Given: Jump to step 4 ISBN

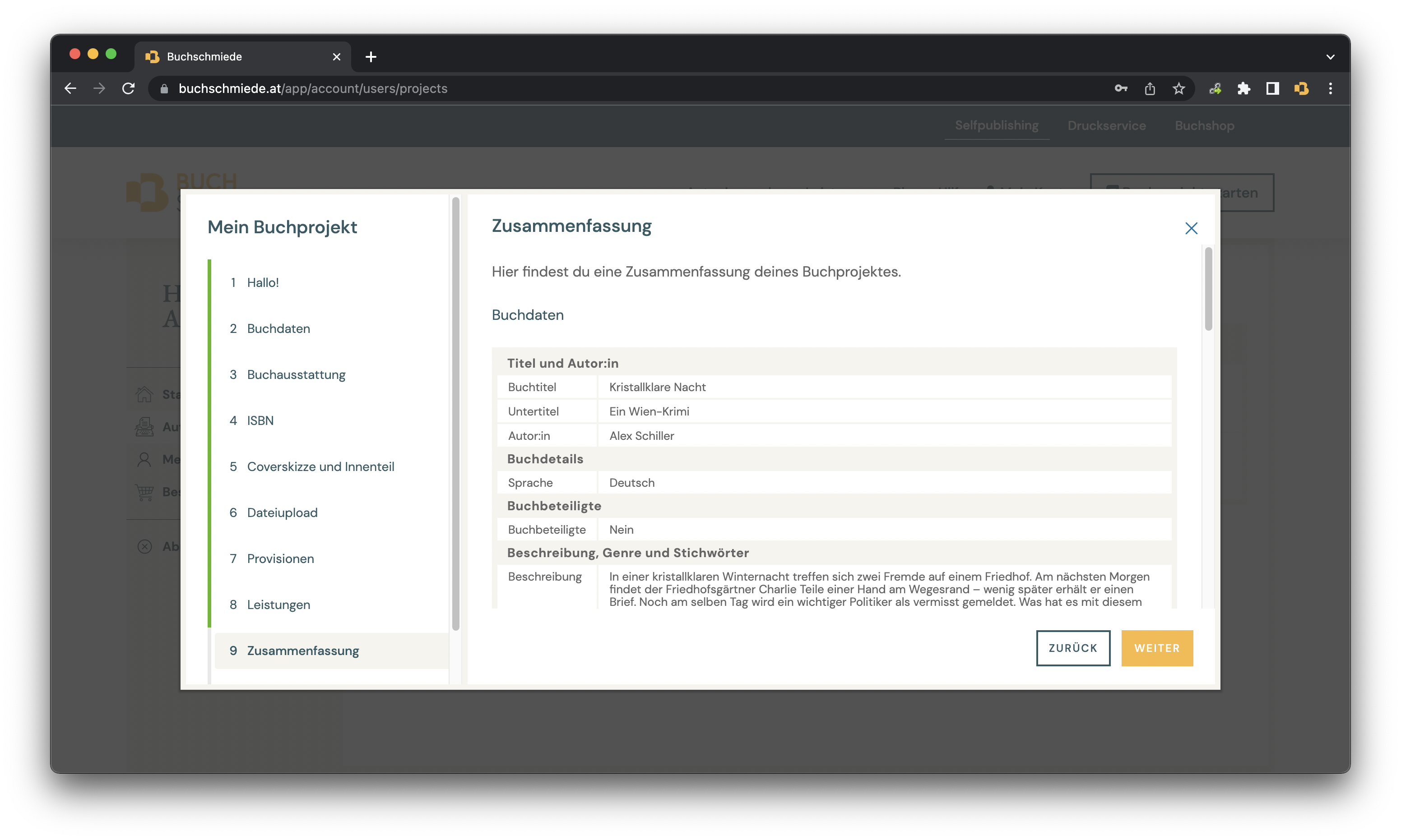Looking at the screenshot, I should pyautogui.click(x=260, y=420).
